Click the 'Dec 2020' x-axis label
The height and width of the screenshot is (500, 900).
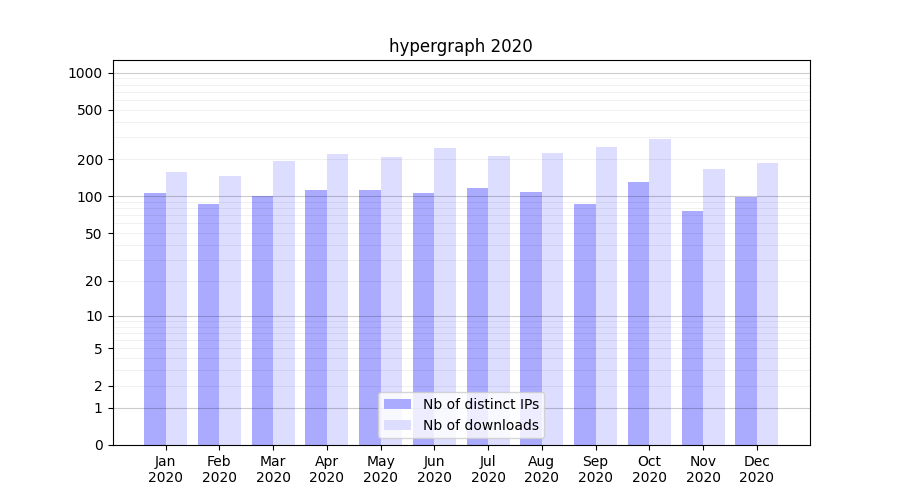[x=756, y=469]
